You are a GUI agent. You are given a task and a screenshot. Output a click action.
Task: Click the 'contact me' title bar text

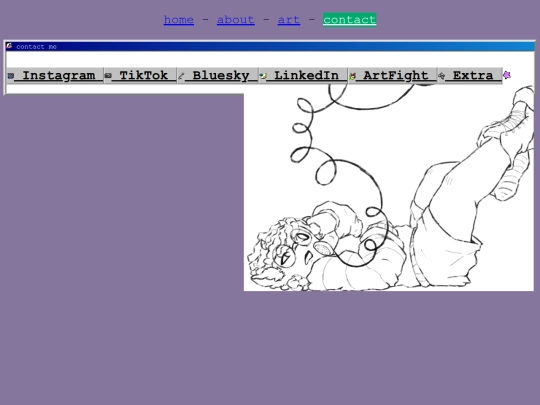[37, 46]
